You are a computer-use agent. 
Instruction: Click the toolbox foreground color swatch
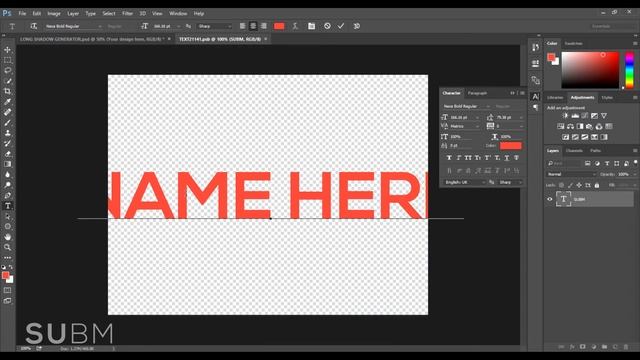(x=5, y=276)
